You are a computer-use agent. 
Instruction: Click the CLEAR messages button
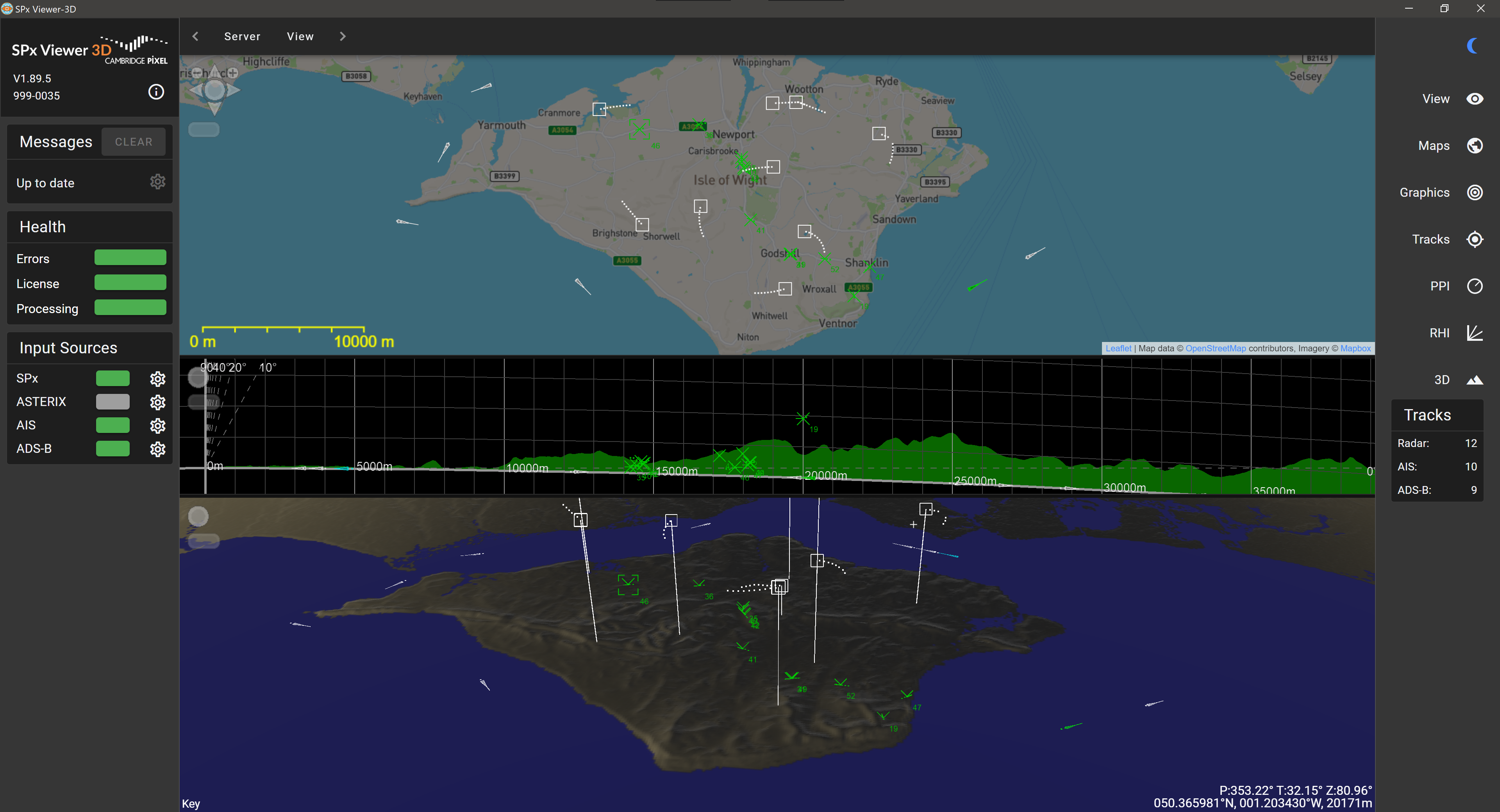[133, 141]
